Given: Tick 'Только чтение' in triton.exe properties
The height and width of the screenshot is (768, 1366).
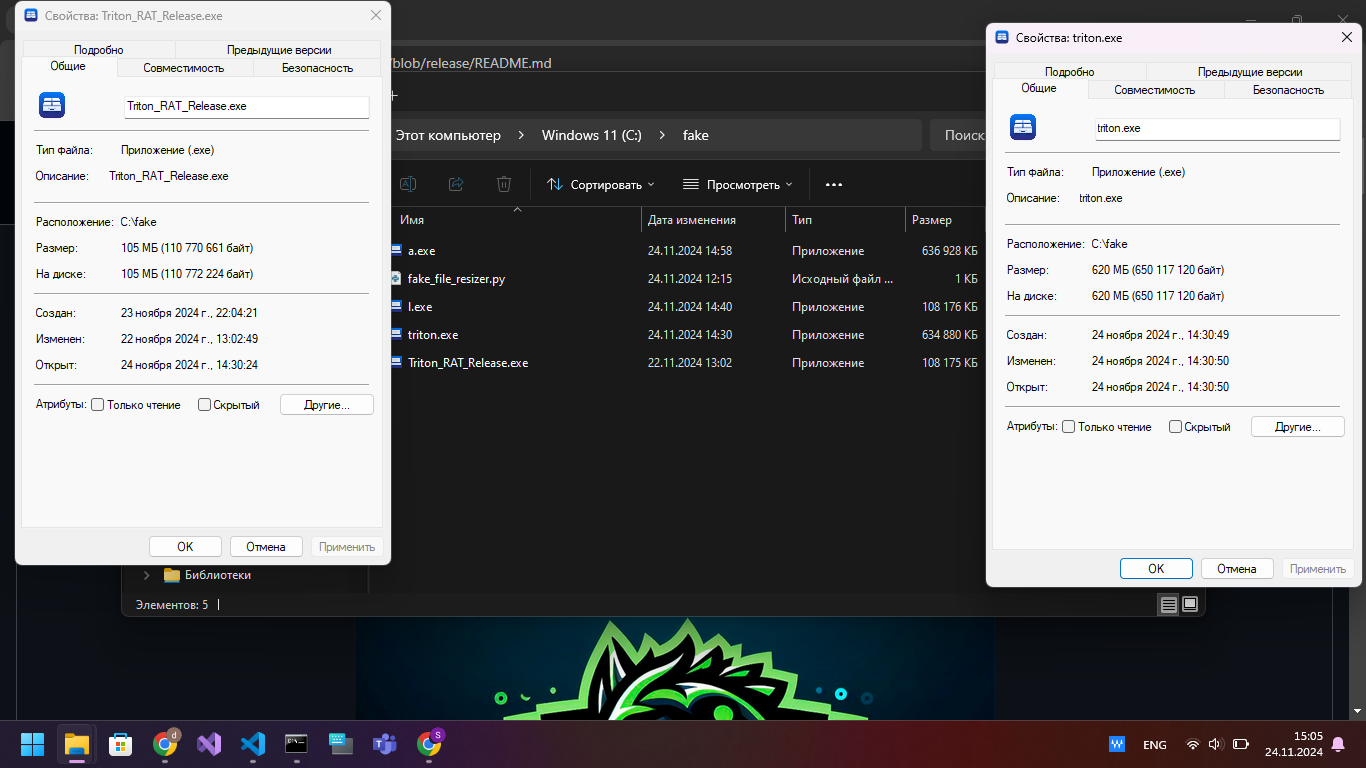Looking at the screenshot, I should [1068, 427].
